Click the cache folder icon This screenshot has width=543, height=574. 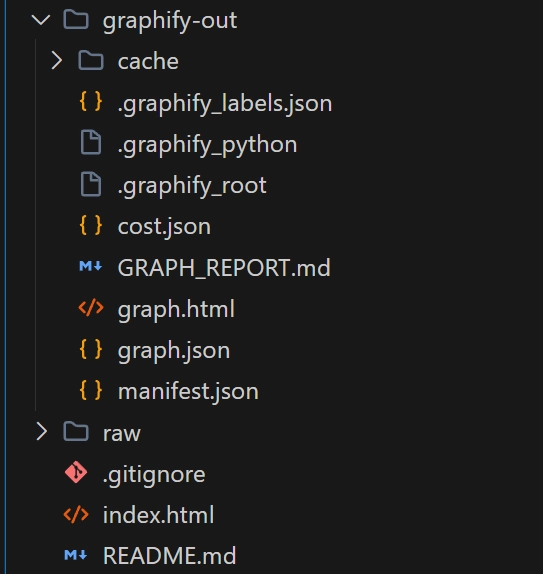pyautogui.click(x=91, y=61)
